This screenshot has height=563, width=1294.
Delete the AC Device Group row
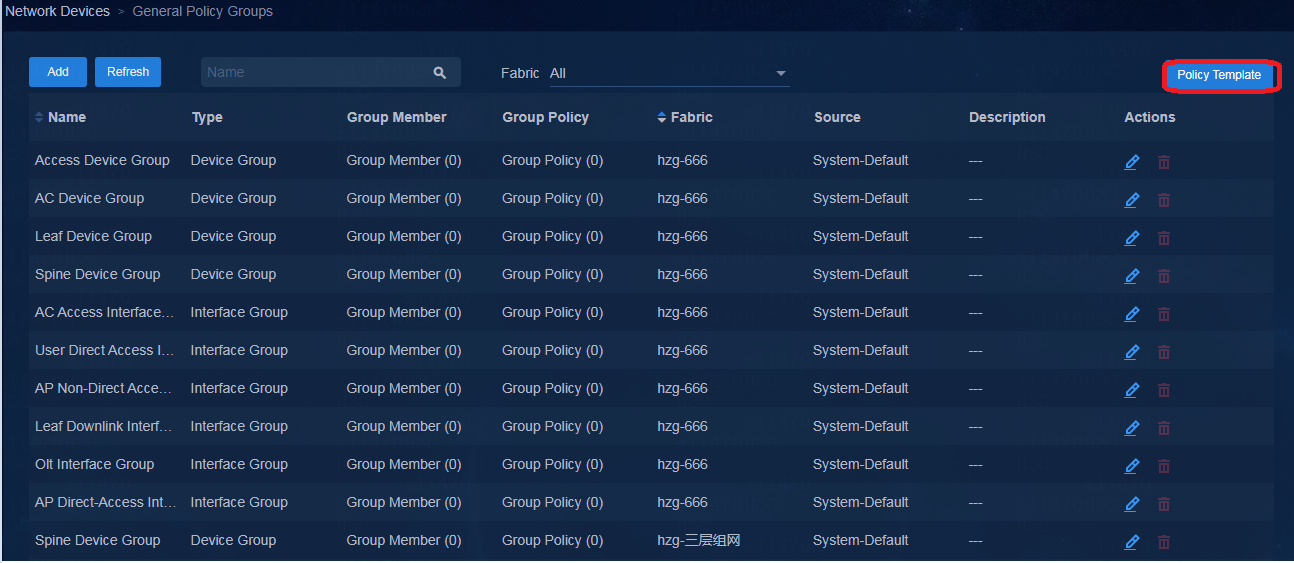[x=1164, y=200]
